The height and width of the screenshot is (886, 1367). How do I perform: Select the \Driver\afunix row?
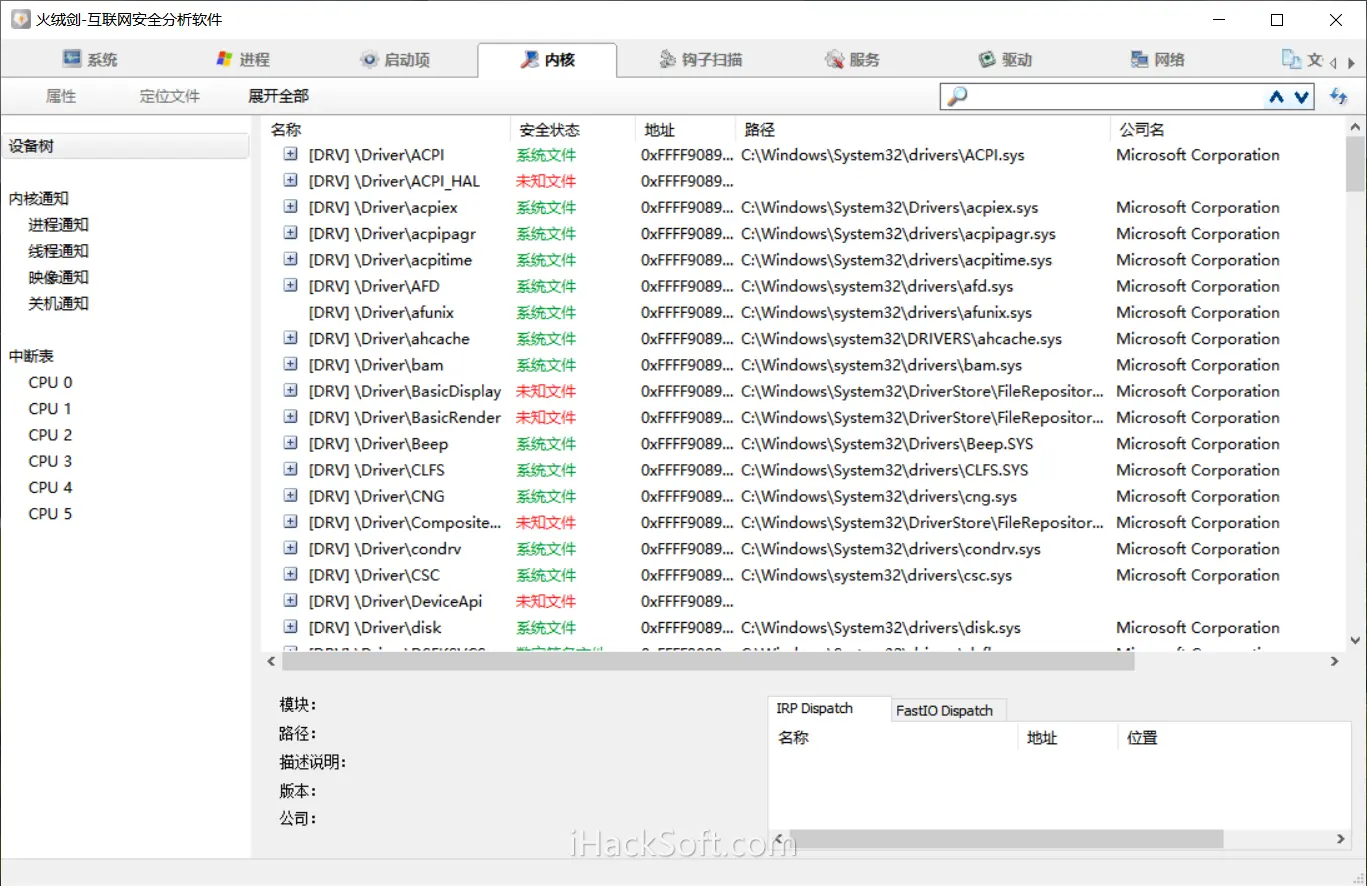click(x=805, y=312)
